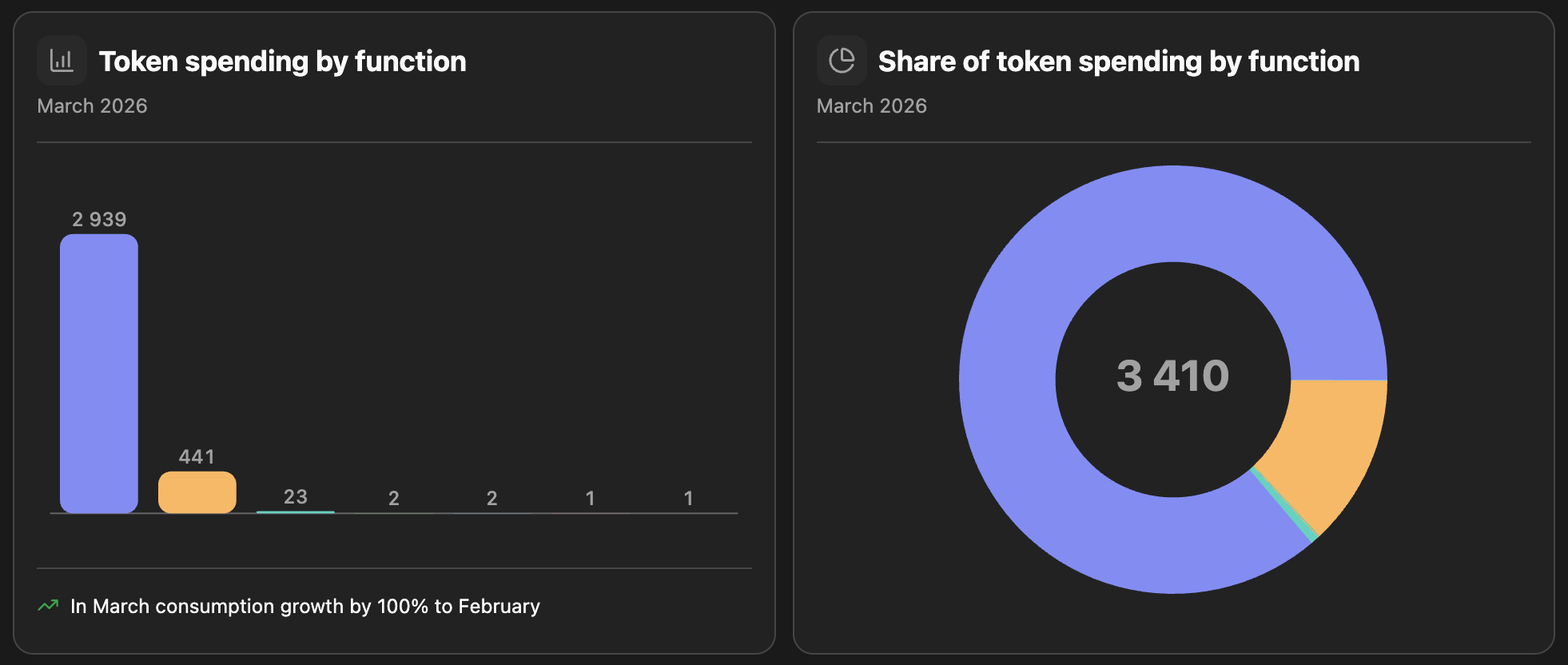1568x665 pixels.
Task: Click 'Share of token spending by function' heading
Action: 1118,62
